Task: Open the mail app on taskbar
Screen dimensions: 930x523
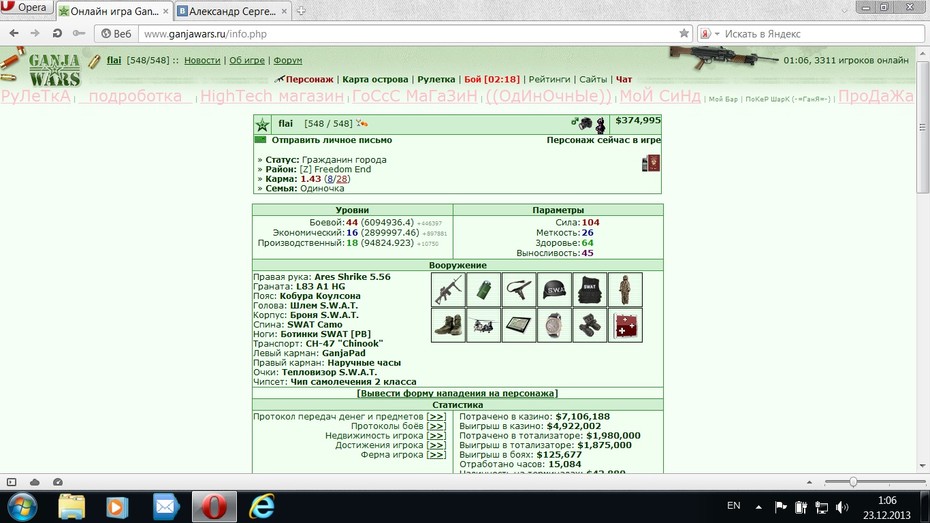Action: pyautogui.click(x=165, y=507)
